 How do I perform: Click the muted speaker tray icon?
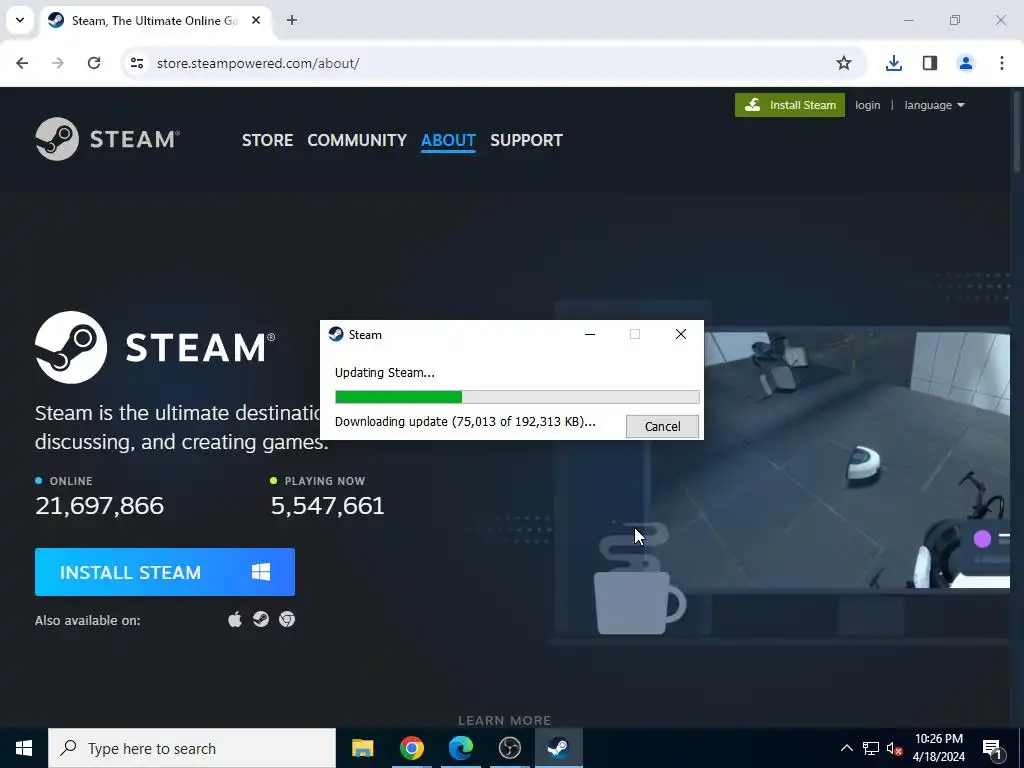894,748
